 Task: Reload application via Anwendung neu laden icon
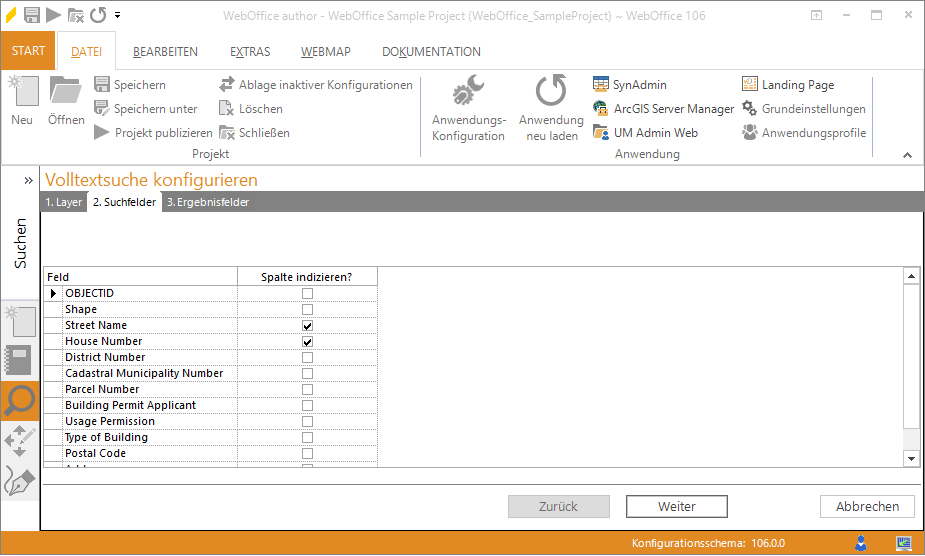coord(550,93)
